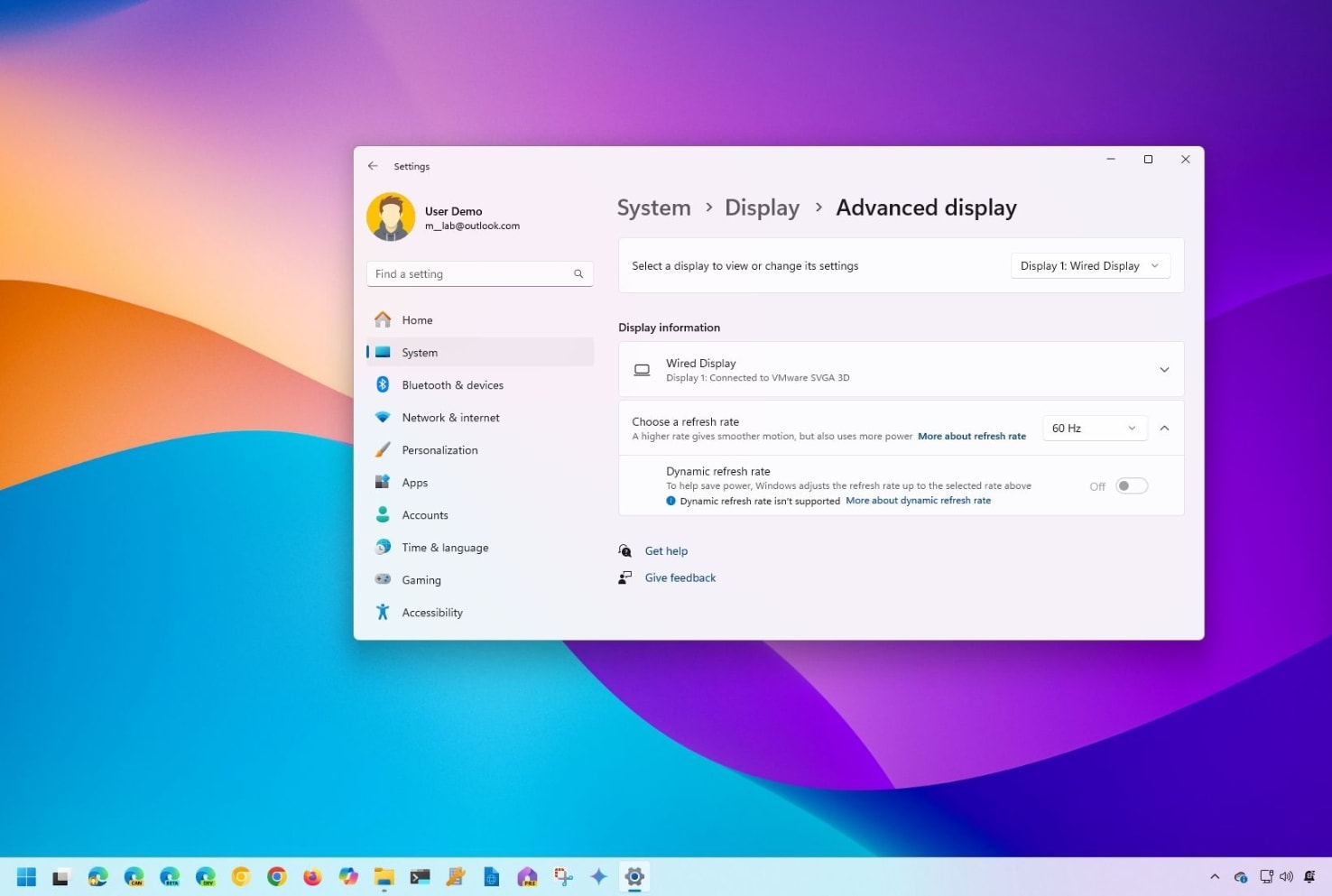Viewport: 1332px width, 896px height.
Task: Navigate to System via the breadcrumb
Action: click(x=653, y=208)
